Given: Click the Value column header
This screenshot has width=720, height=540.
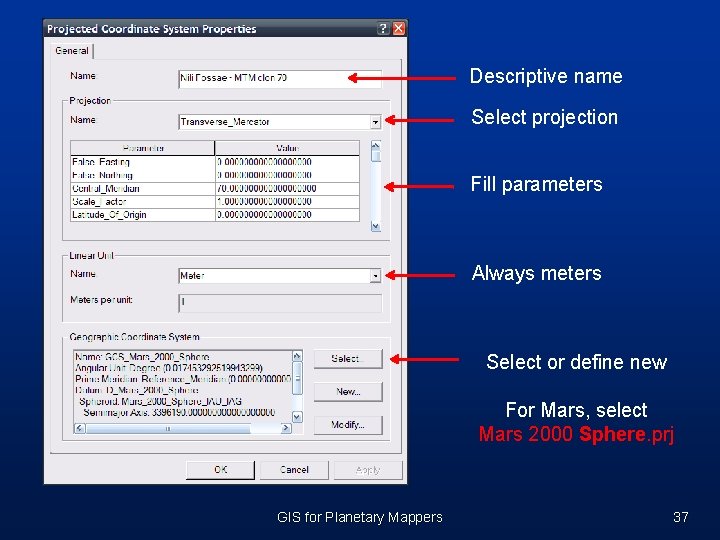Looking at the screenshot, I should click(287, 148).
